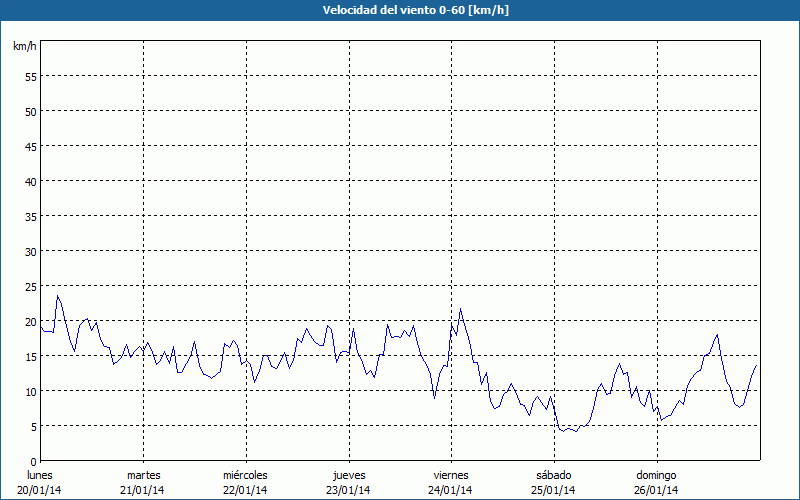
Task: Click the "sábado" day label
Action: coord(553,475)
